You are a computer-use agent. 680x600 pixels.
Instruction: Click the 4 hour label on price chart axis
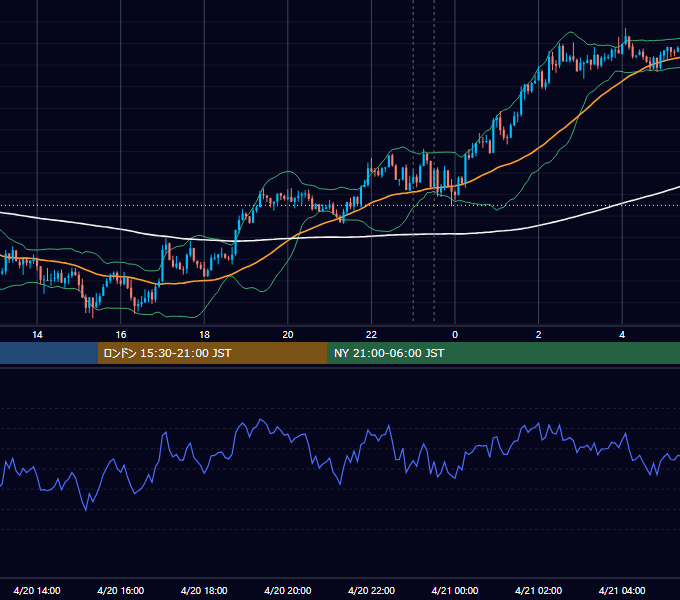coord(622,335)
